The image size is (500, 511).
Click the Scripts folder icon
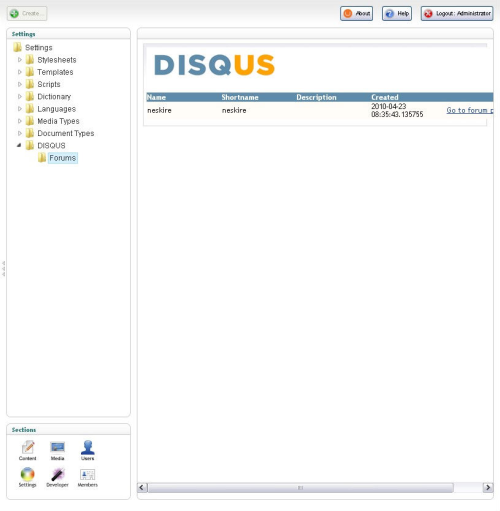tap(30, 84)
